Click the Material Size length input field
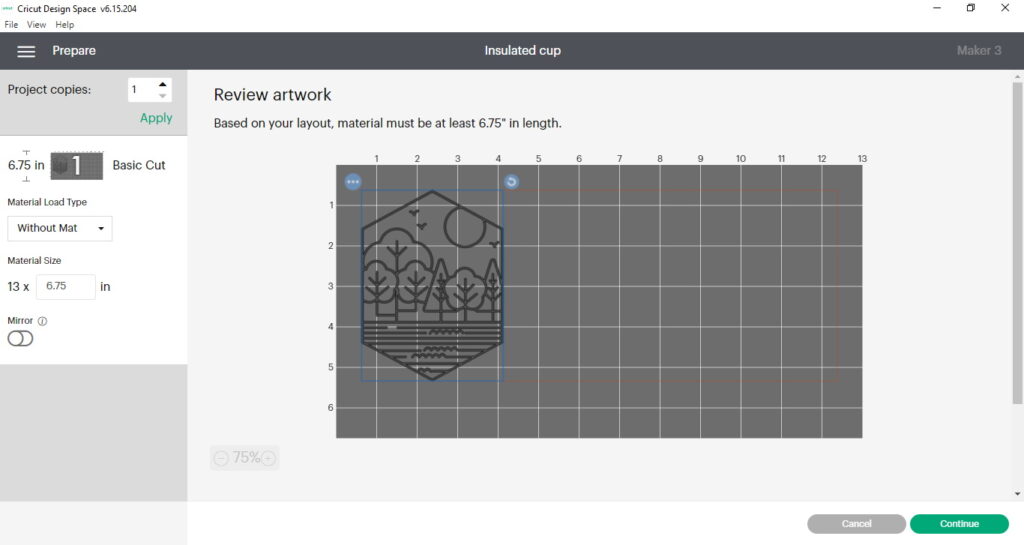The height and width of the screenshot is (545, 1024). click(x=66, y=286)
